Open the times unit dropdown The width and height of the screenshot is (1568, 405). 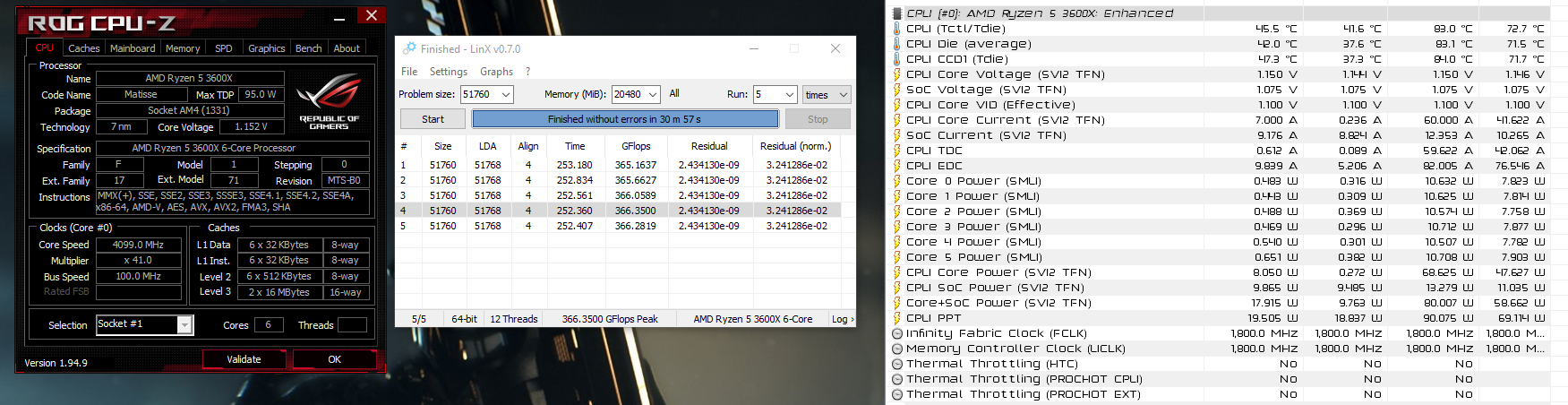tap(827, 94)
